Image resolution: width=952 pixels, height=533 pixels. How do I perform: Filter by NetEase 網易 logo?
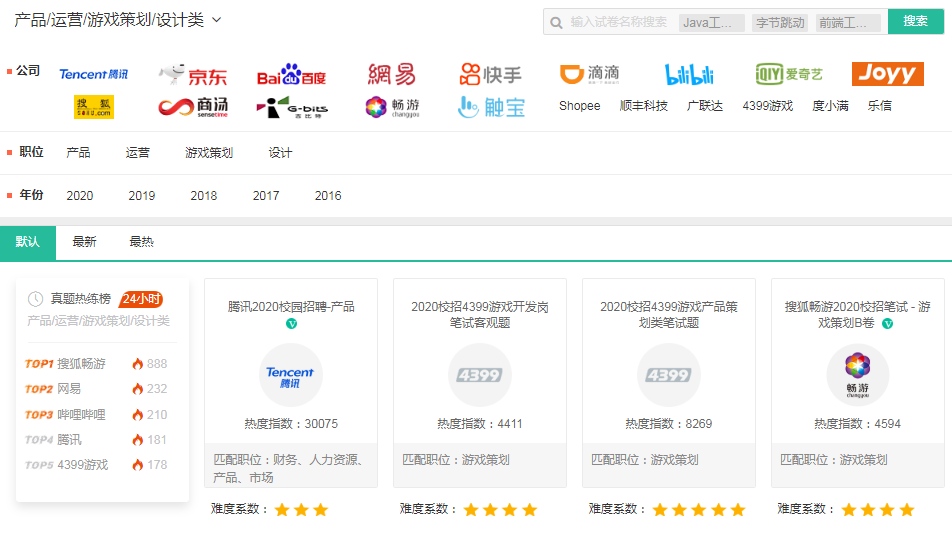pyautogui.click(x=392, y=74)
